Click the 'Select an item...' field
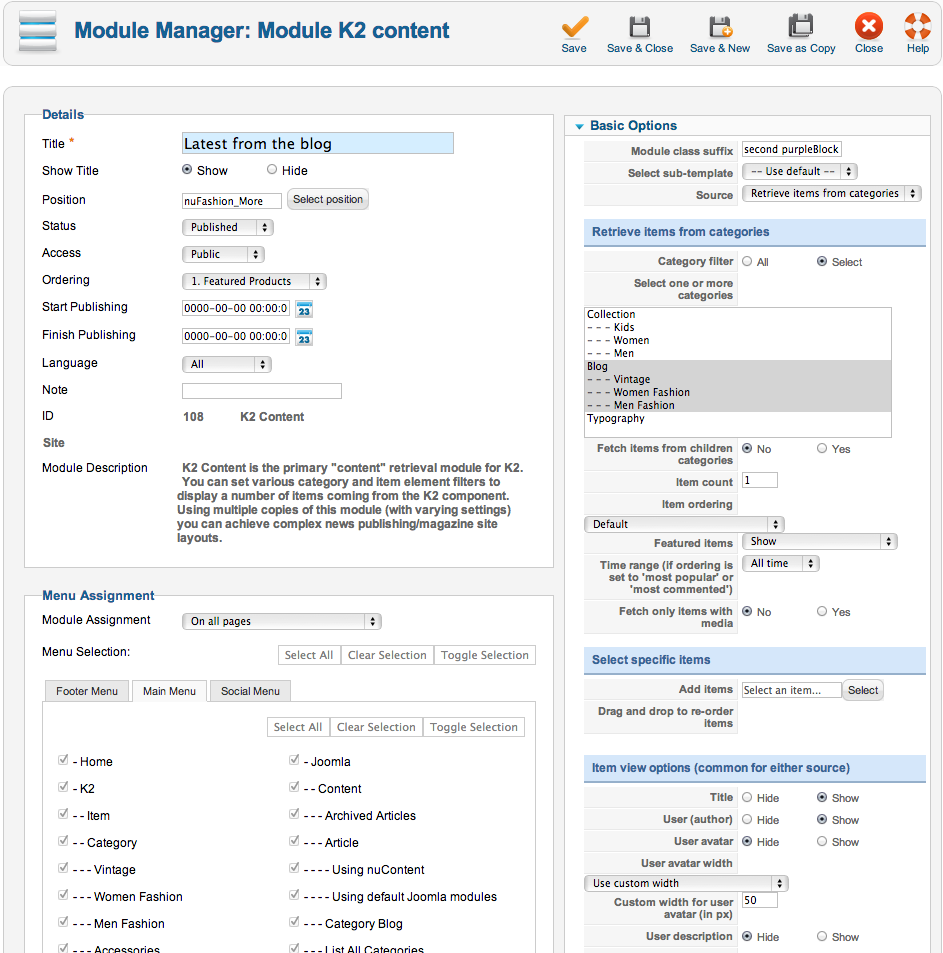This screenshot has height=953, width=943. (792, 690)
